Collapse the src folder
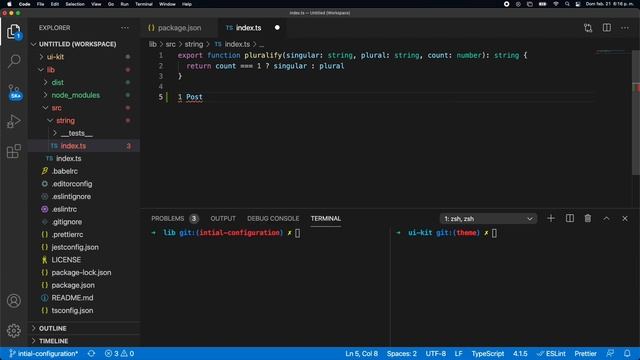 coord(56,108)
